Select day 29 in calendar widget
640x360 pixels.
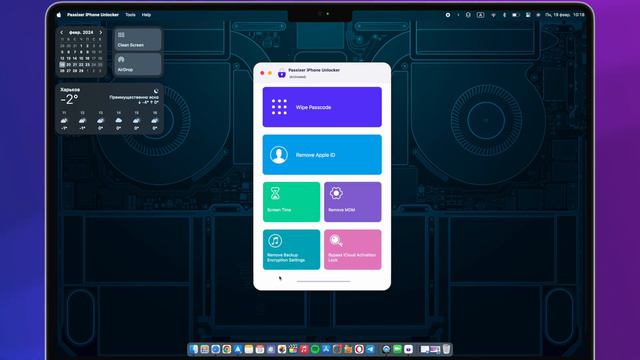click(81, 71)
